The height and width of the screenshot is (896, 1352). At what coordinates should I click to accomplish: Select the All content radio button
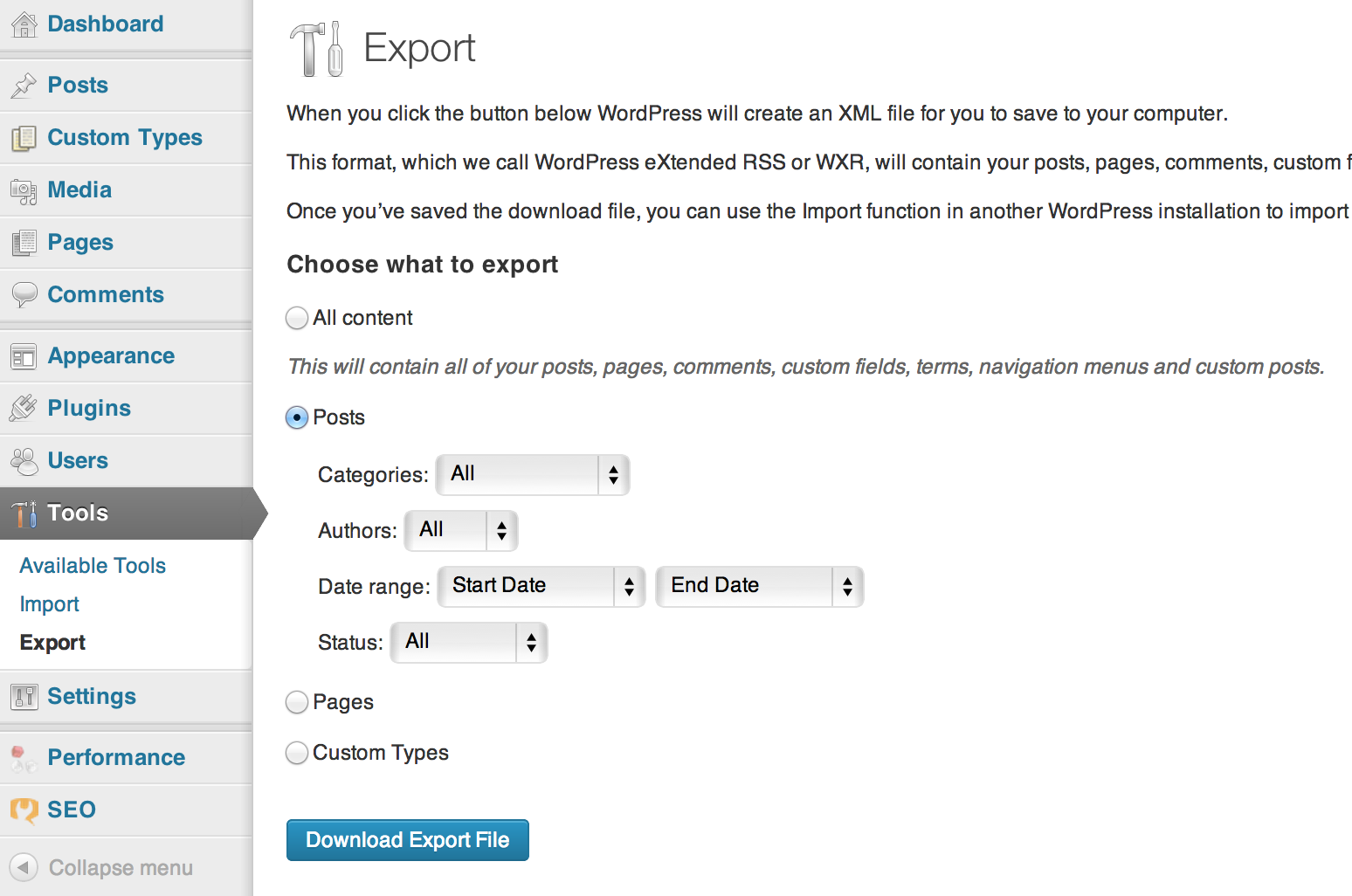[x=297, y=318]
